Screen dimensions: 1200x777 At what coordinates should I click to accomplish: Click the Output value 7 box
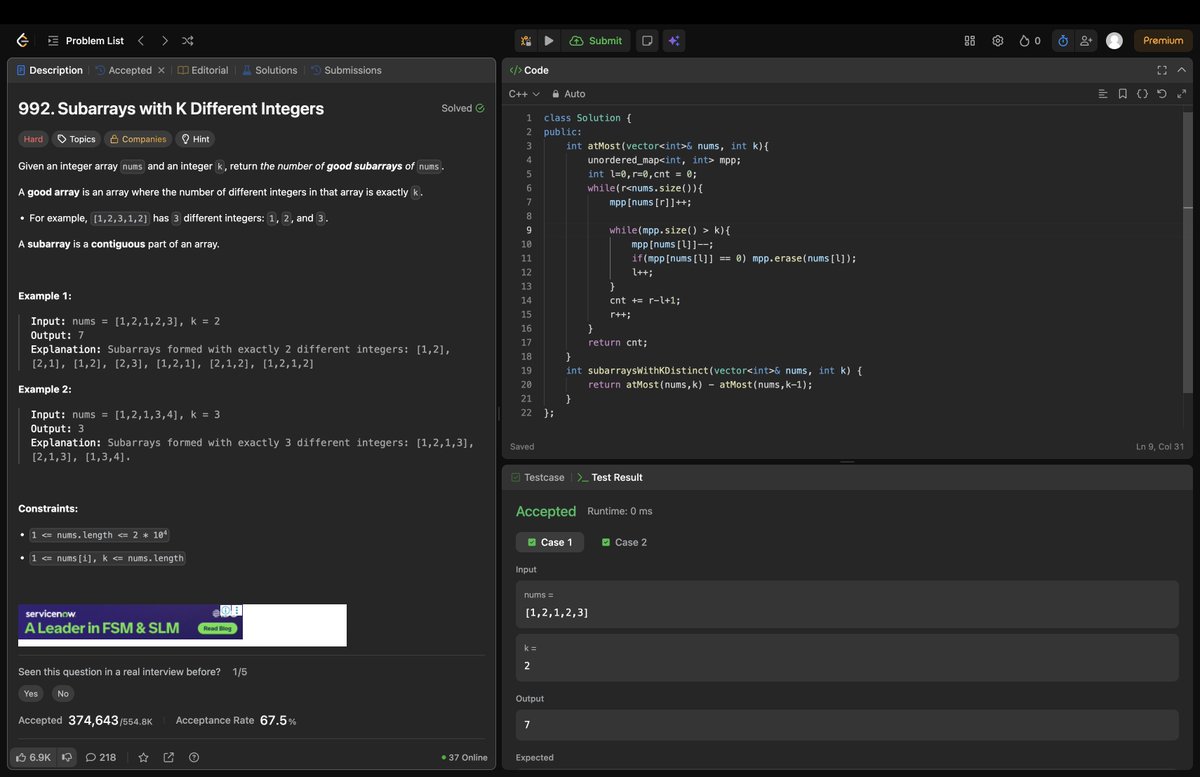(846, 725)
